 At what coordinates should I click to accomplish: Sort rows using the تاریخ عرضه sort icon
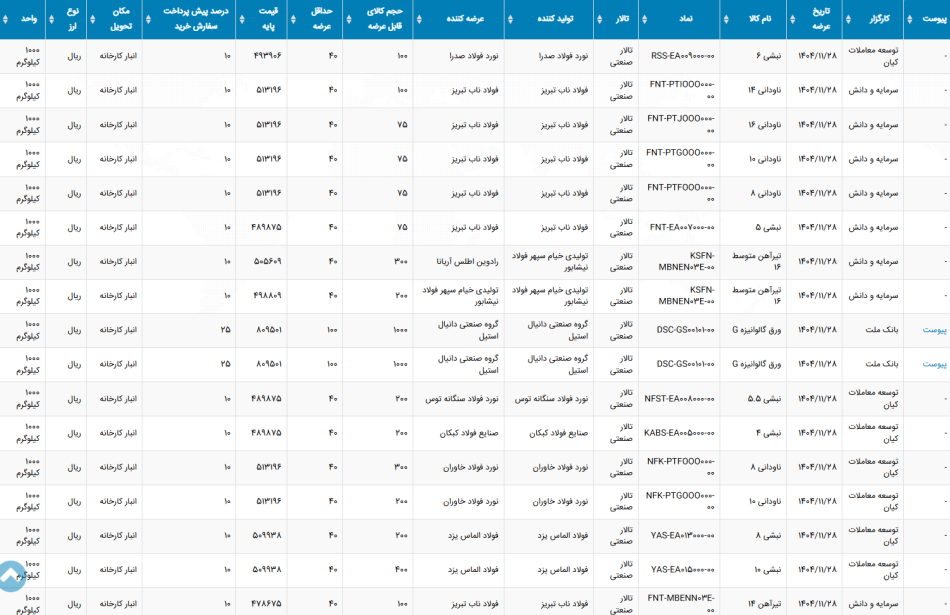click(792, 19)
